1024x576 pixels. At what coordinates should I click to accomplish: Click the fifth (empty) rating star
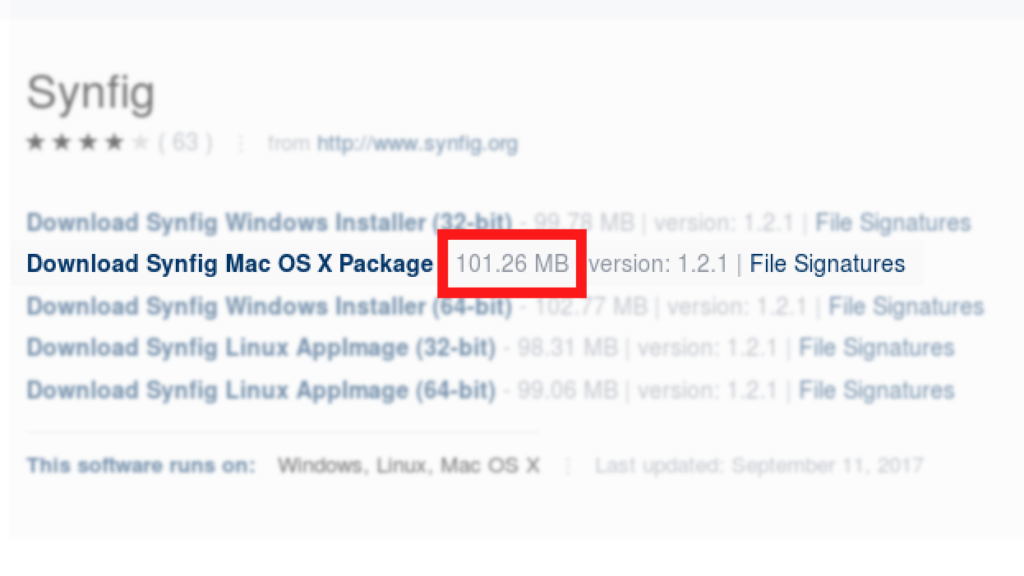[140, 143]
